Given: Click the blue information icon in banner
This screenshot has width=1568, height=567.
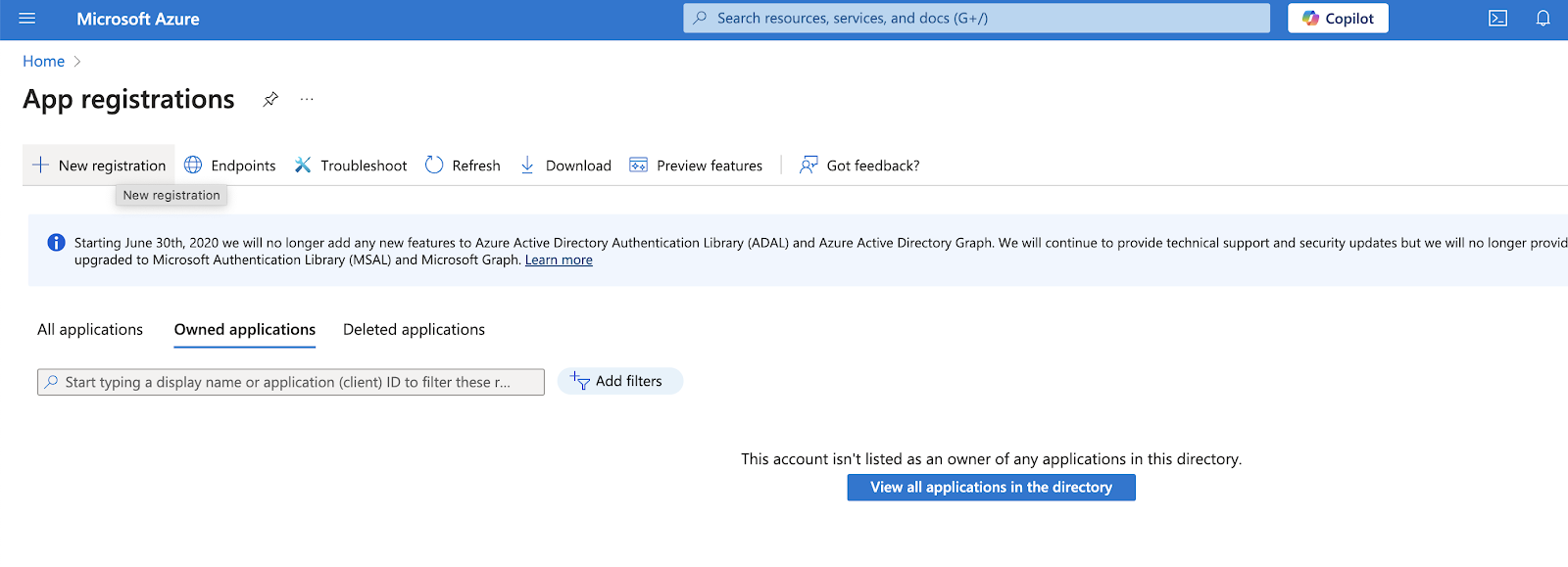Looking at the screenshot, I should (x=56, y=243).
